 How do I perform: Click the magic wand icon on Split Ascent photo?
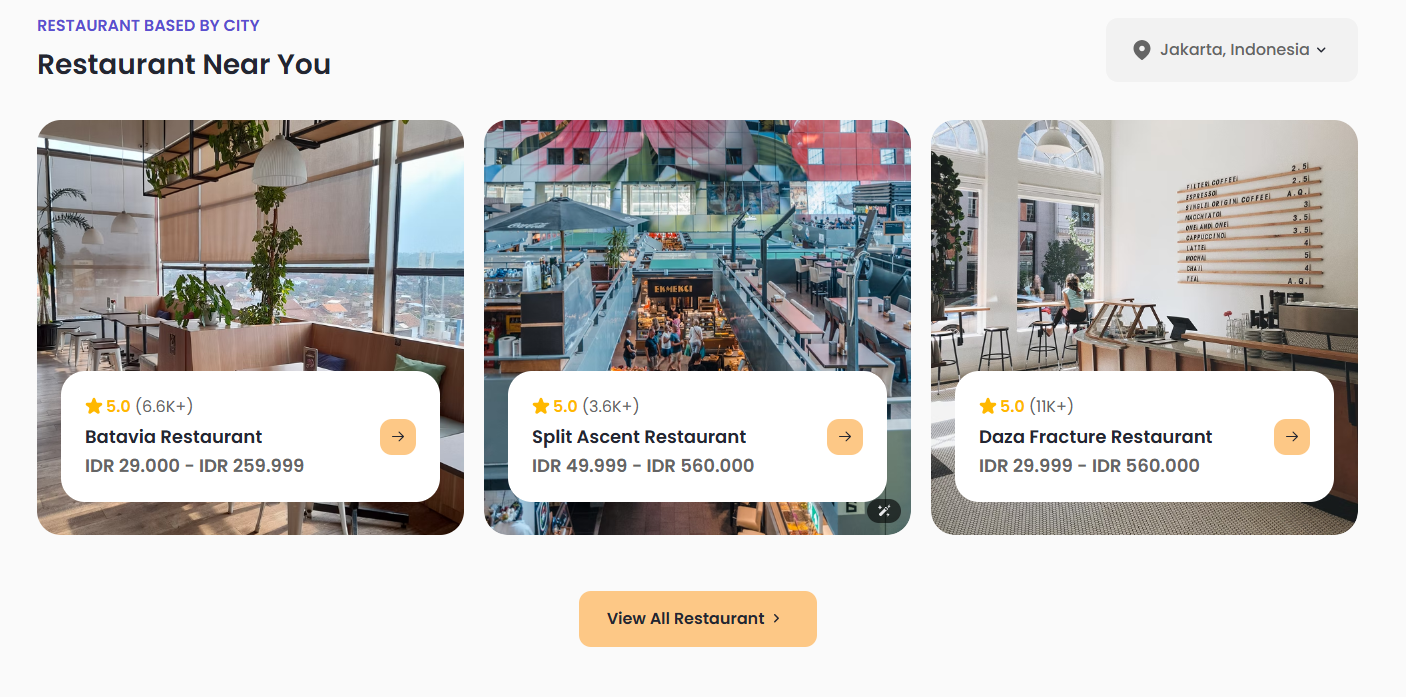884,511
